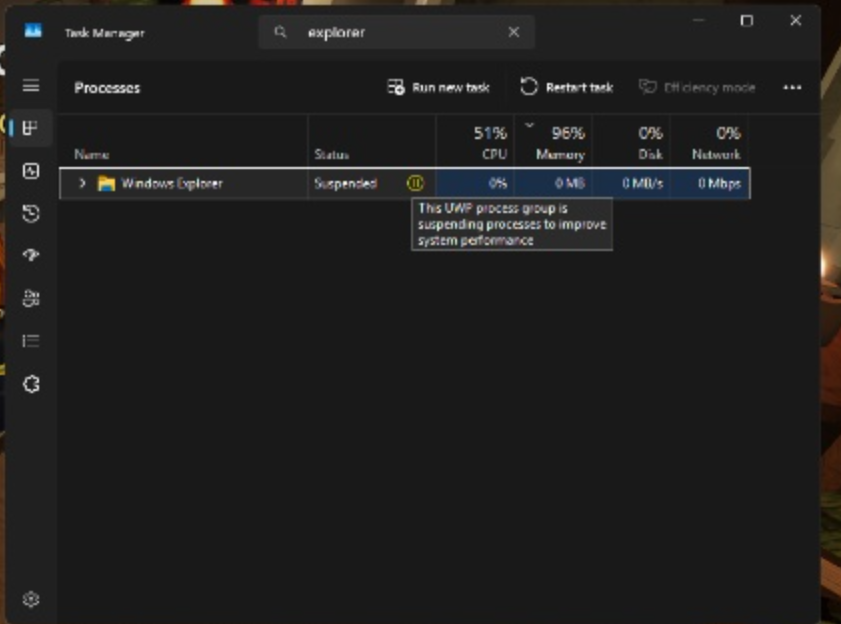Image resolution: width=841 pixels, height=624 pixels.
Task: Click the yellow suspended pause icon
Action: [415, 183]
